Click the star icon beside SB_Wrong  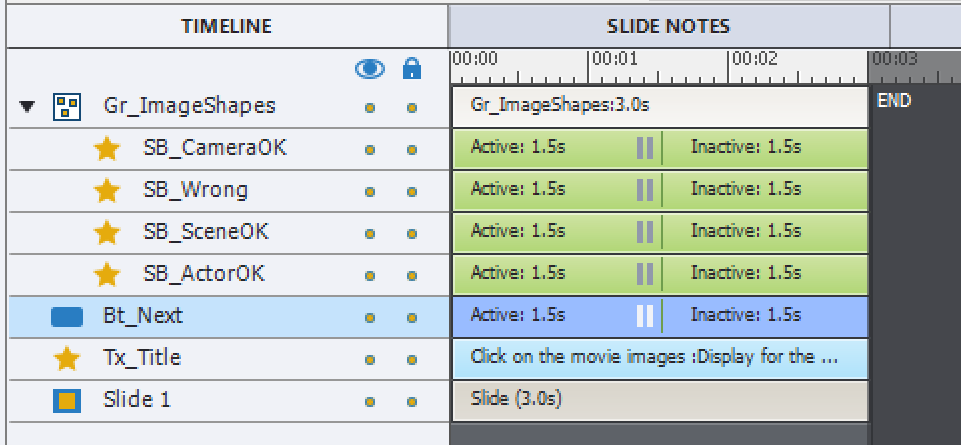tap(106, 190)
